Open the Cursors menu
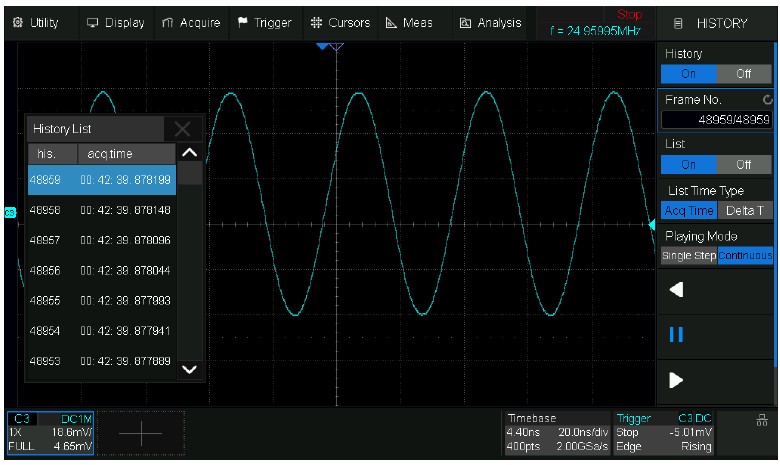Screen dimensions: 780x465 click(x=339, y=22)
